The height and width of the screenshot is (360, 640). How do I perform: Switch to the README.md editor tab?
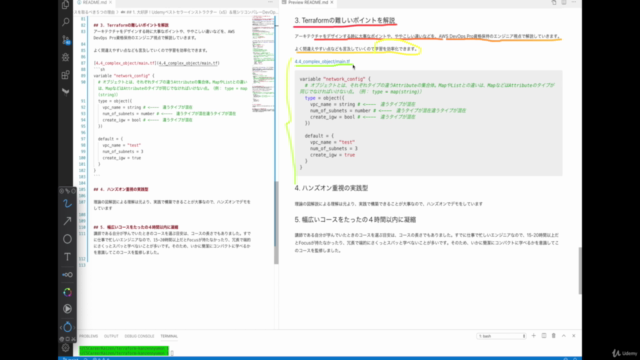pyautogui.click(x=94, y=2)
